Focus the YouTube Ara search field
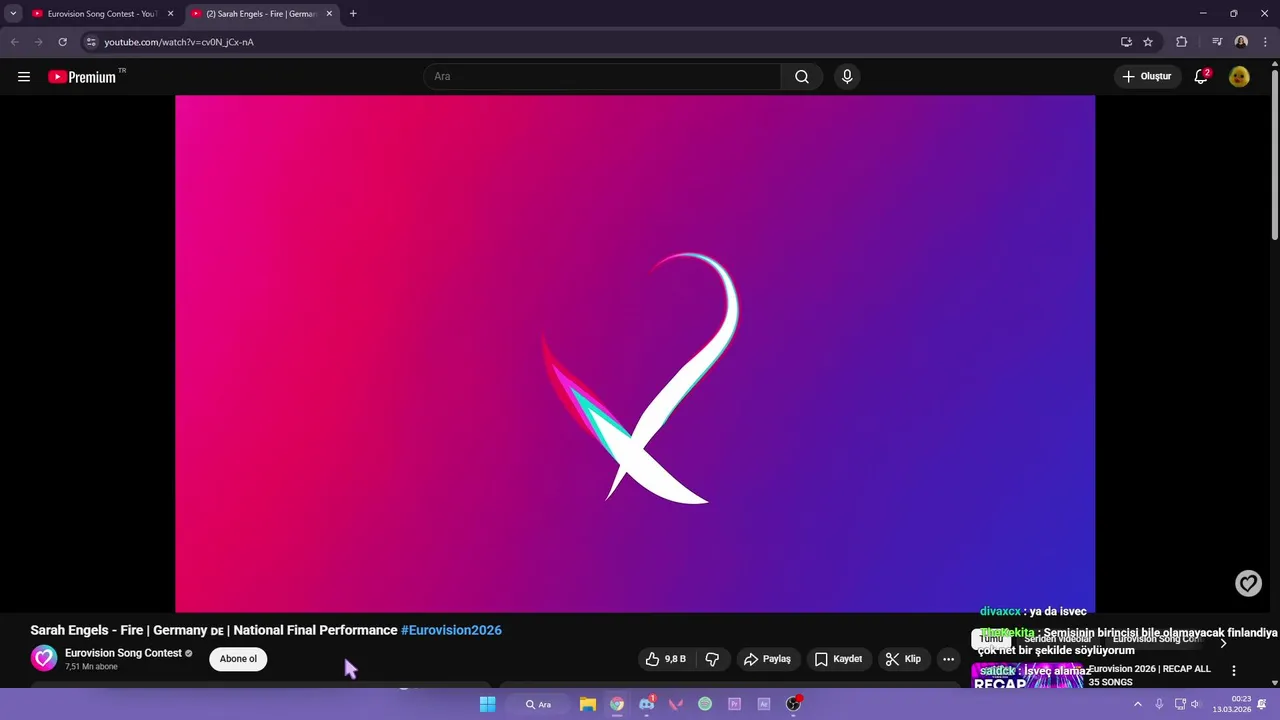This screenshot has height=720, width=1280. 603,77
